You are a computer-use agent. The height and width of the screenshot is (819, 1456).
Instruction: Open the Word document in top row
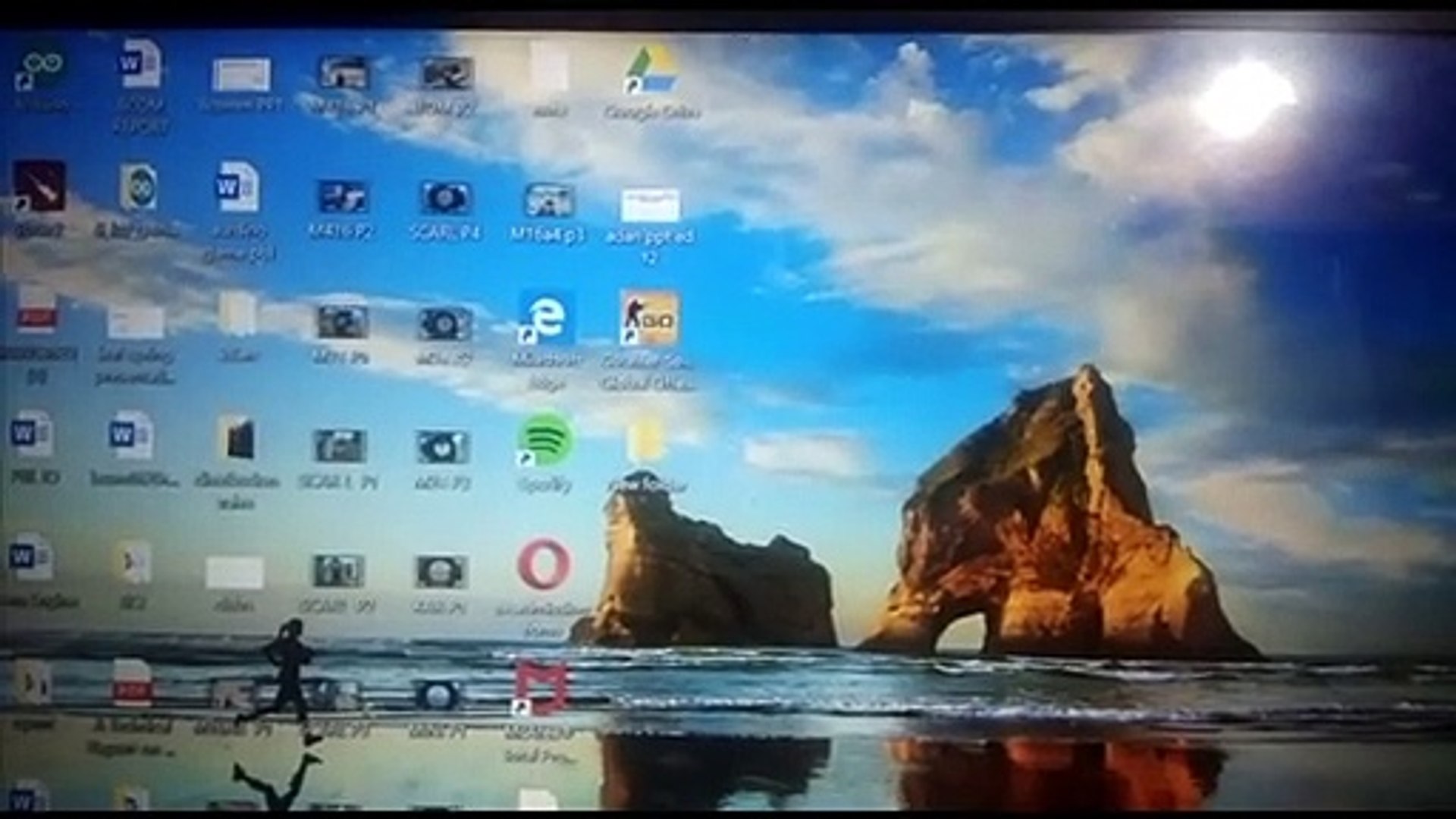coord(141,65)
